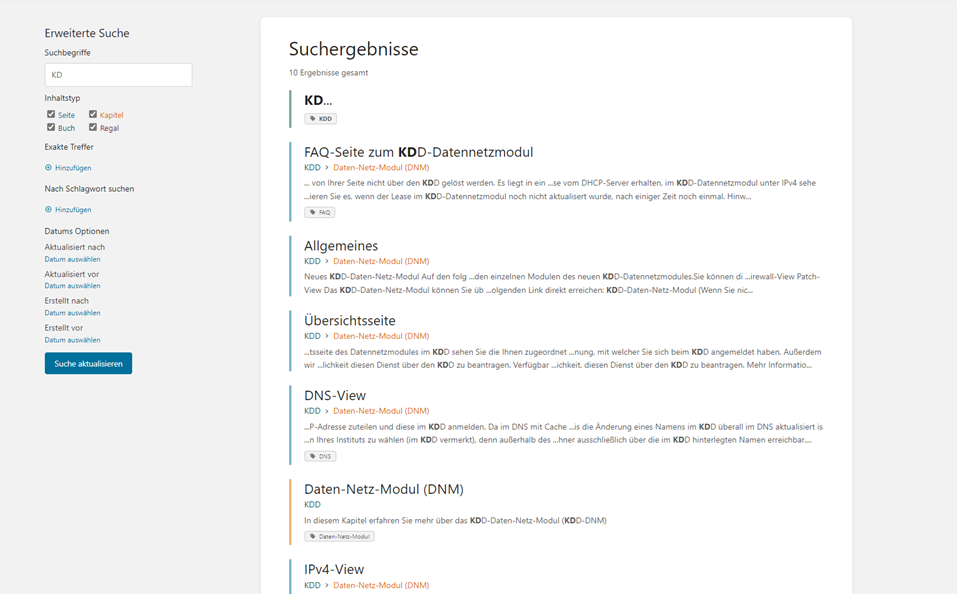Disable the Regal content type checkbox

(x=93, y=128)
